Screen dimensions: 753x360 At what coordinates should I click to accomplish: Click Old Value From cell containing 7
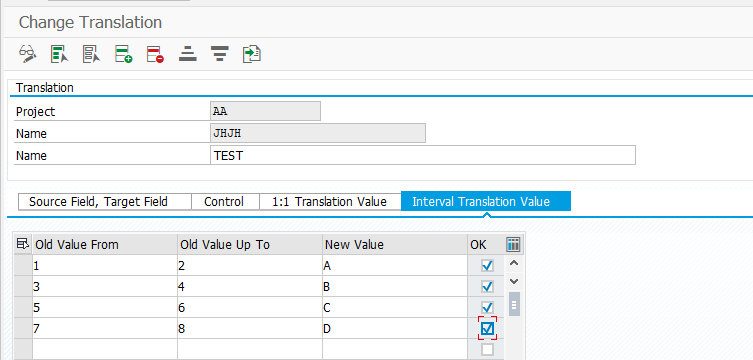[104, 328]
